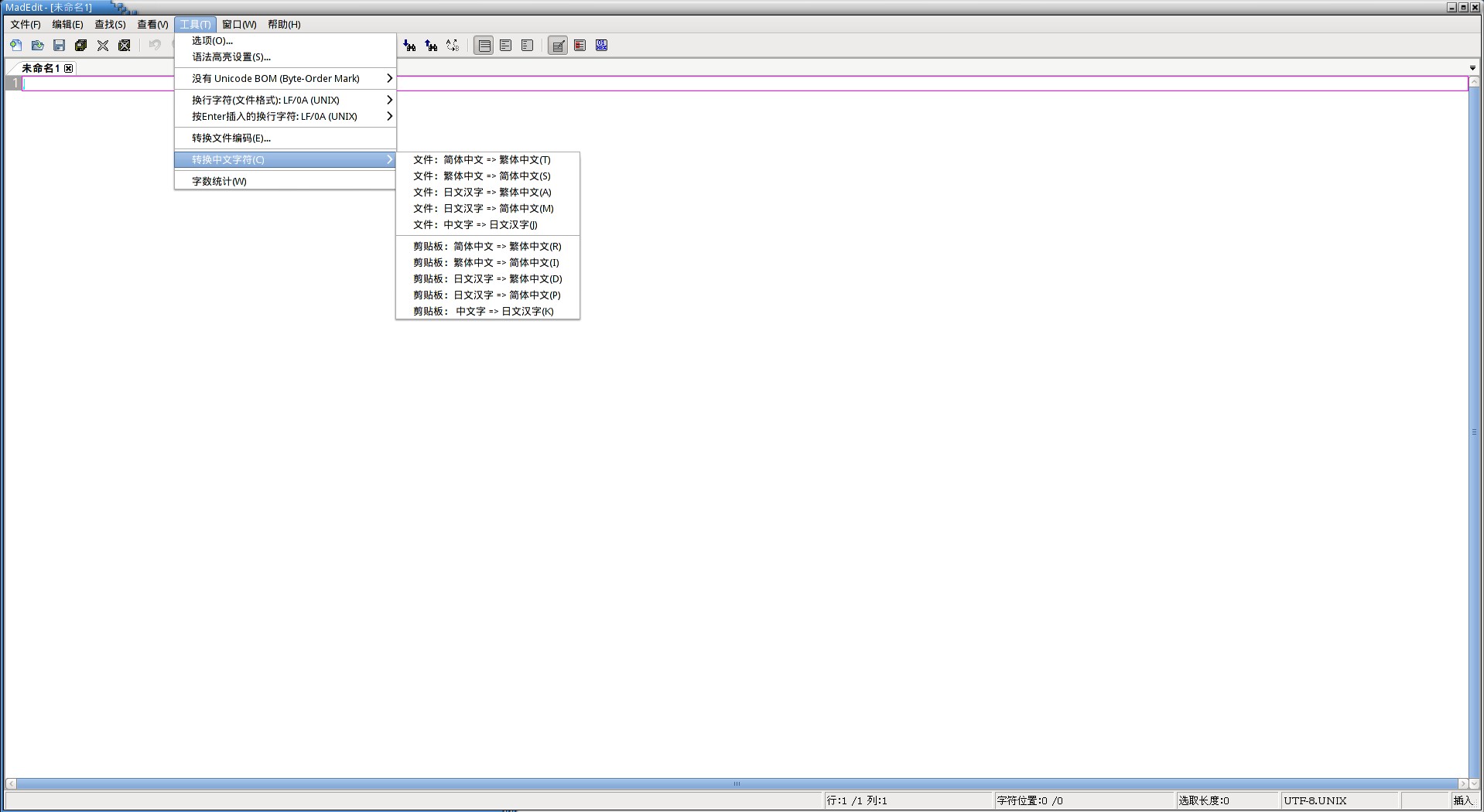Click the vertical scrollbar up arrow
The height and width of the screenshot is (812, 1484).
click(x=1474, y=81)
